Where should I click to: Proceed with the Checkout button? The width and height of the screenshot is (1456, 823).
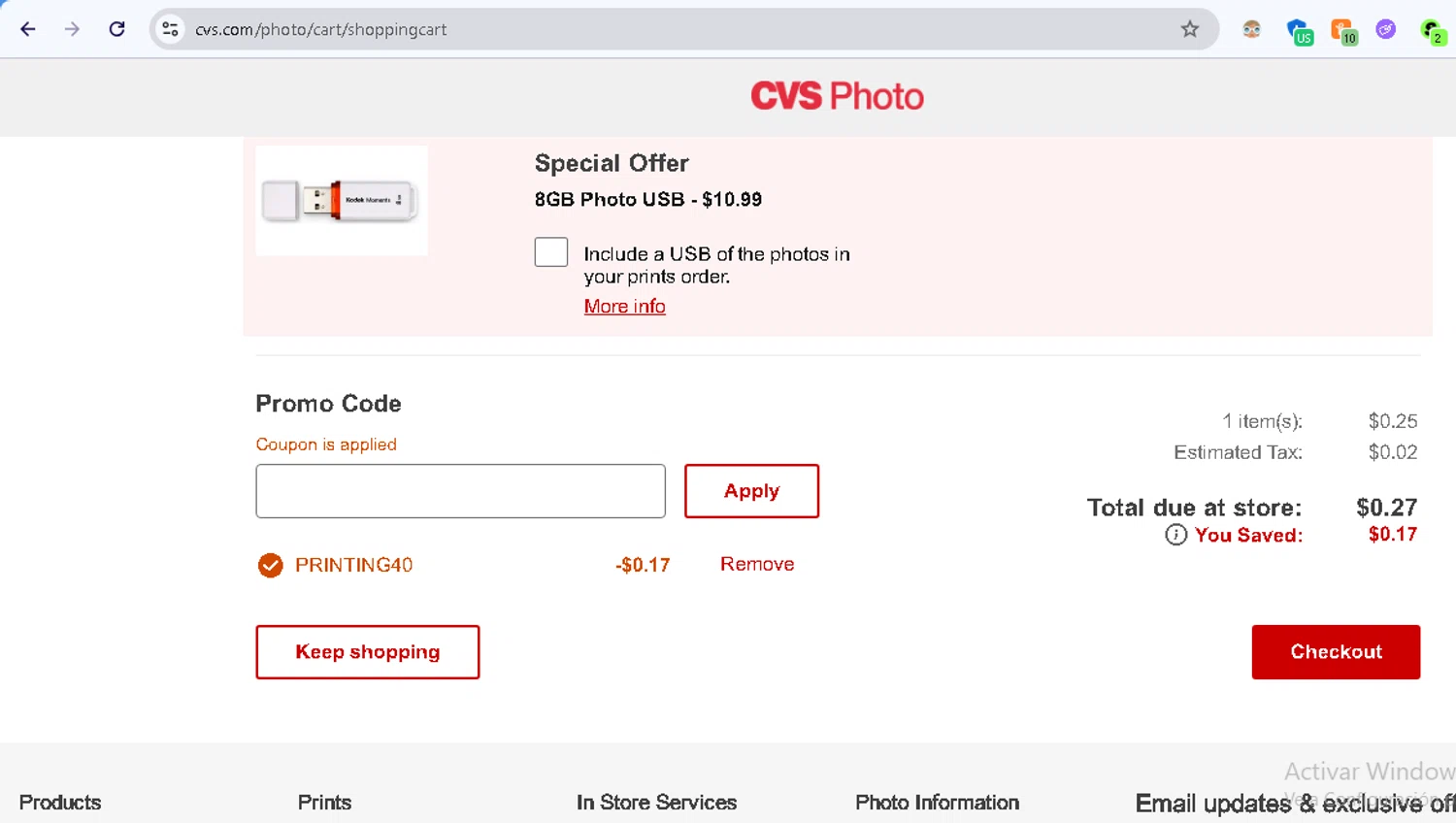(1336, 652)
